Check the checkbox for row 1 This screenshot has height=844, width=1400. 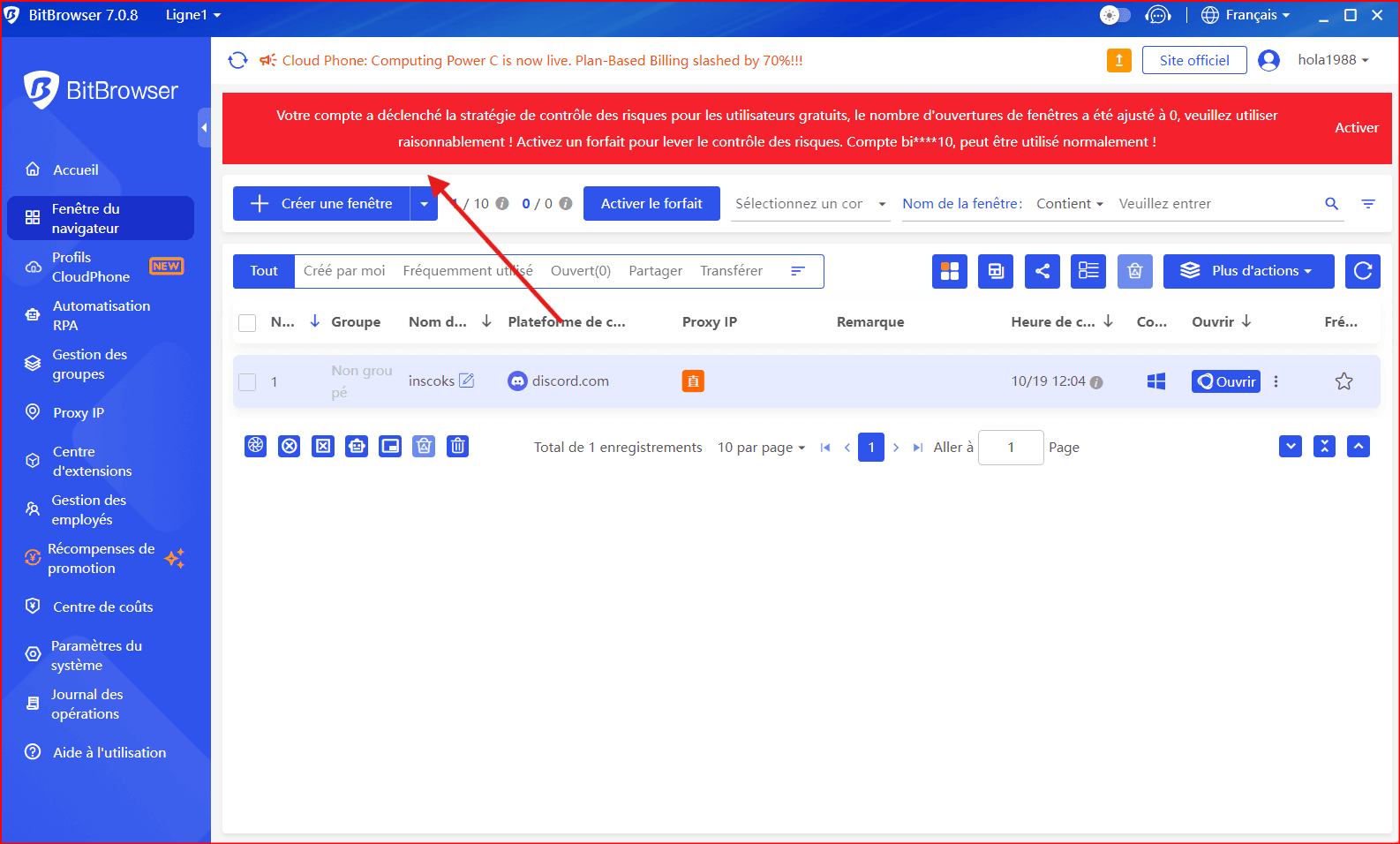(x=248, y=381)
